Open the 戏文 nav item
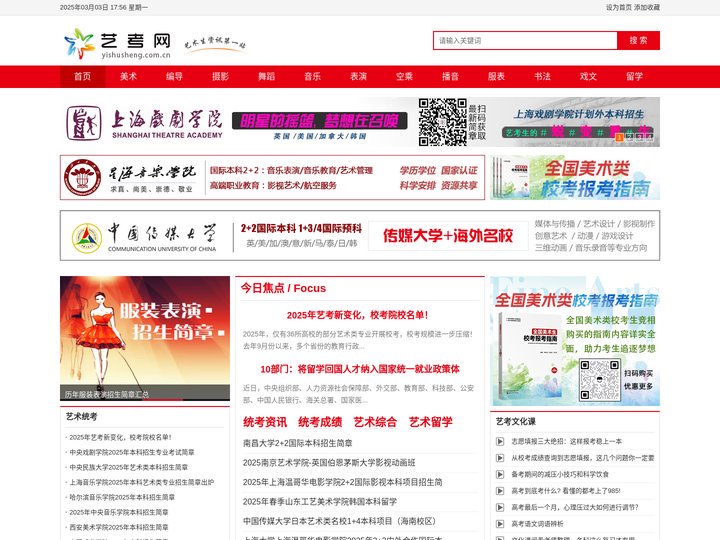This screenshot has height=540, width=720. click(x=588, y=77)
